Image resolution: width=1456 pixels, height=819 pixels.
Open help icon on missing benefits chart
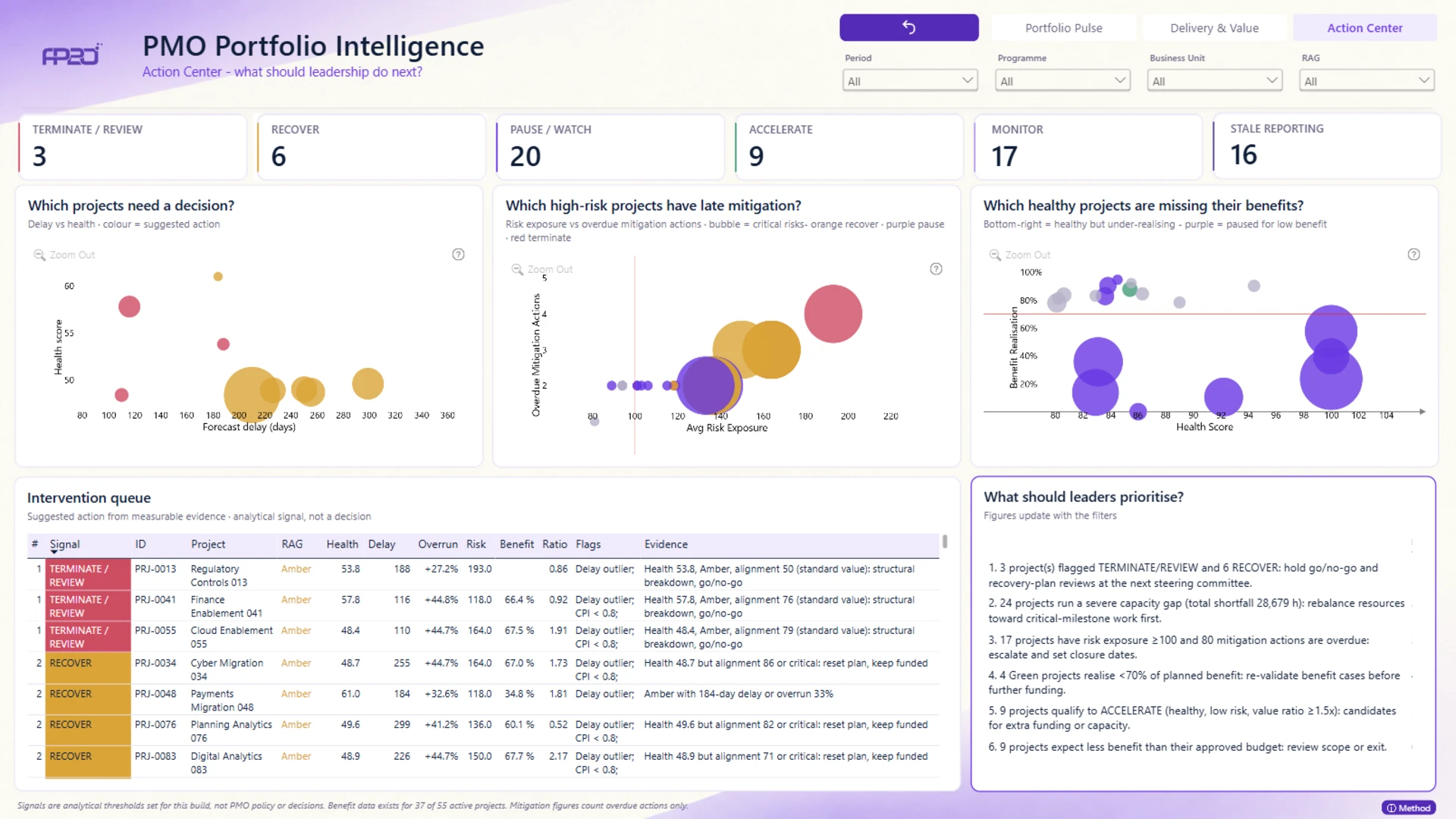click(1414, 255)
